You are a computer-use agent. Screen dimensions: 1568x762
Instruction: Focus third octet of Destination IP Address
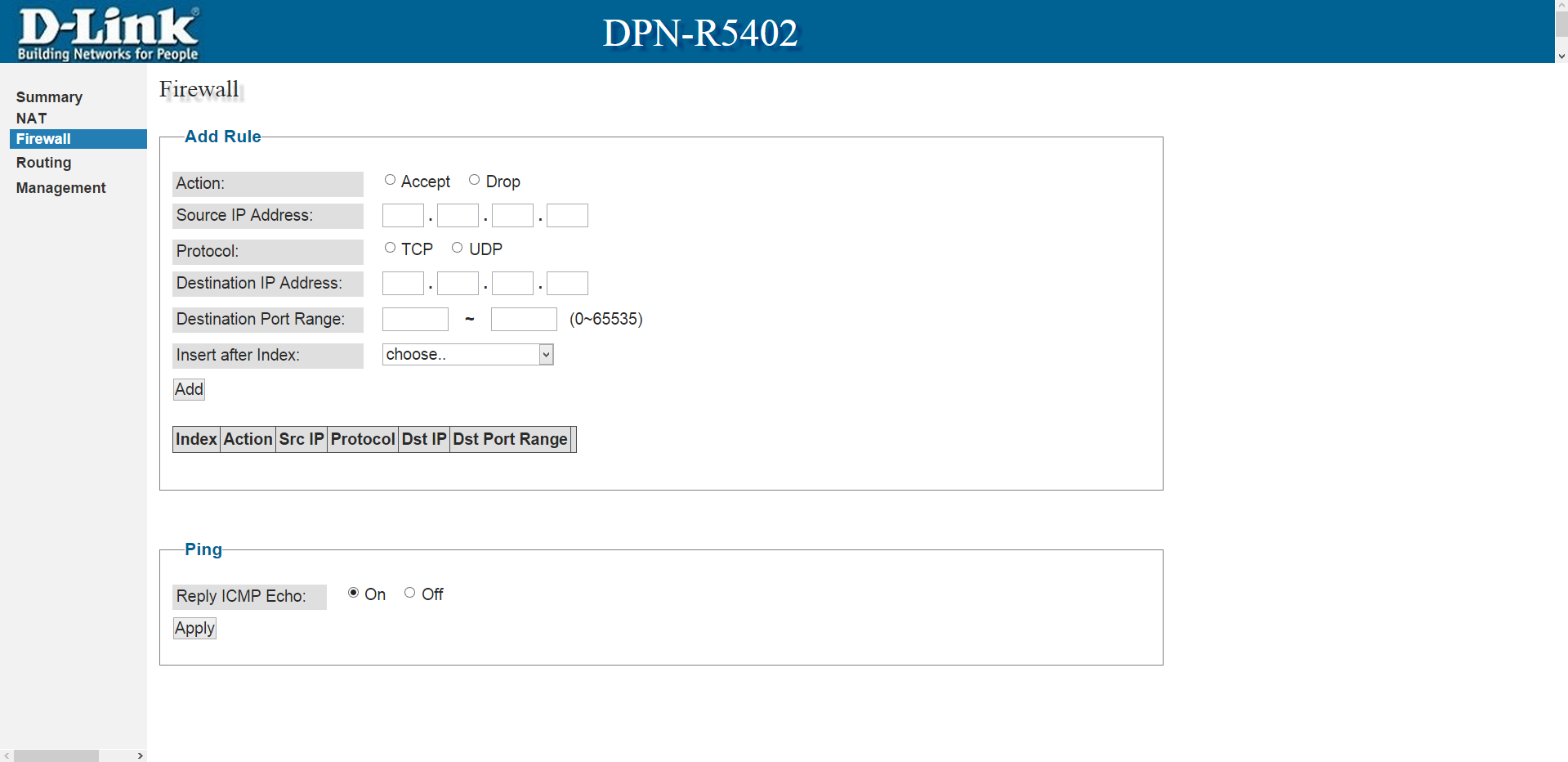tap(512, 283)
